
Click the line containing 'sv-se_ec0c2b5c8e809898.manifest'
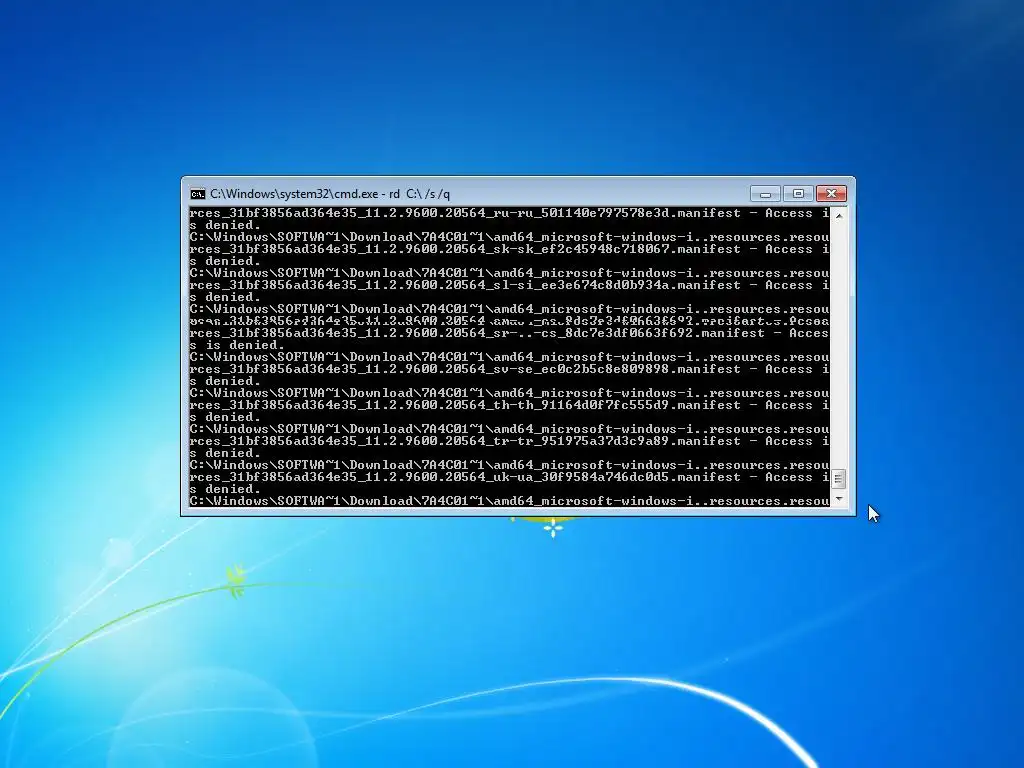point(509,369)
